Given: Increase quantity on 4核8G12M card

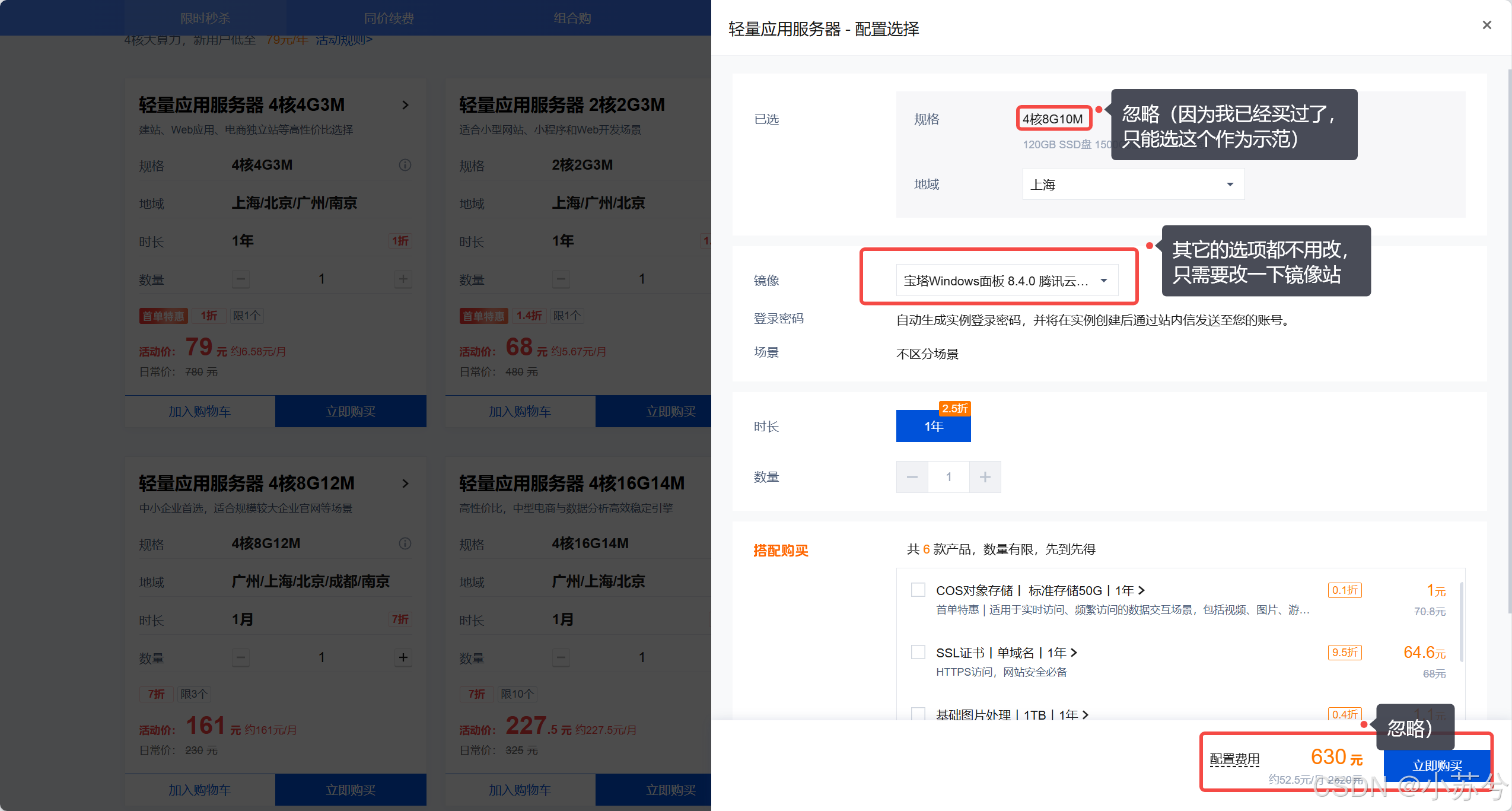Looking at the screenshot, I should [x=403, y=657].
